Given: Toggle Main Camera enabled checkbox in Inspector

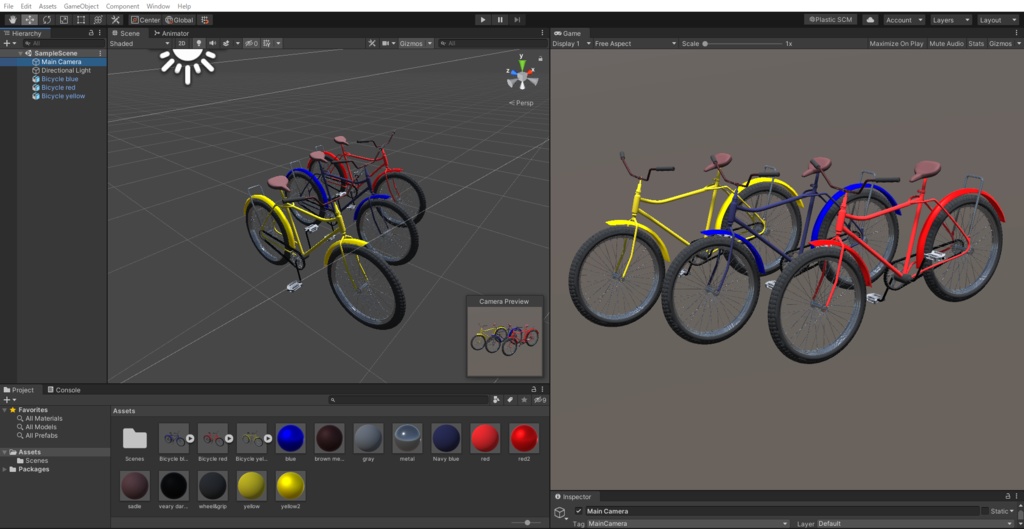Looking at the screenshot, I should (x=579, y=511).
